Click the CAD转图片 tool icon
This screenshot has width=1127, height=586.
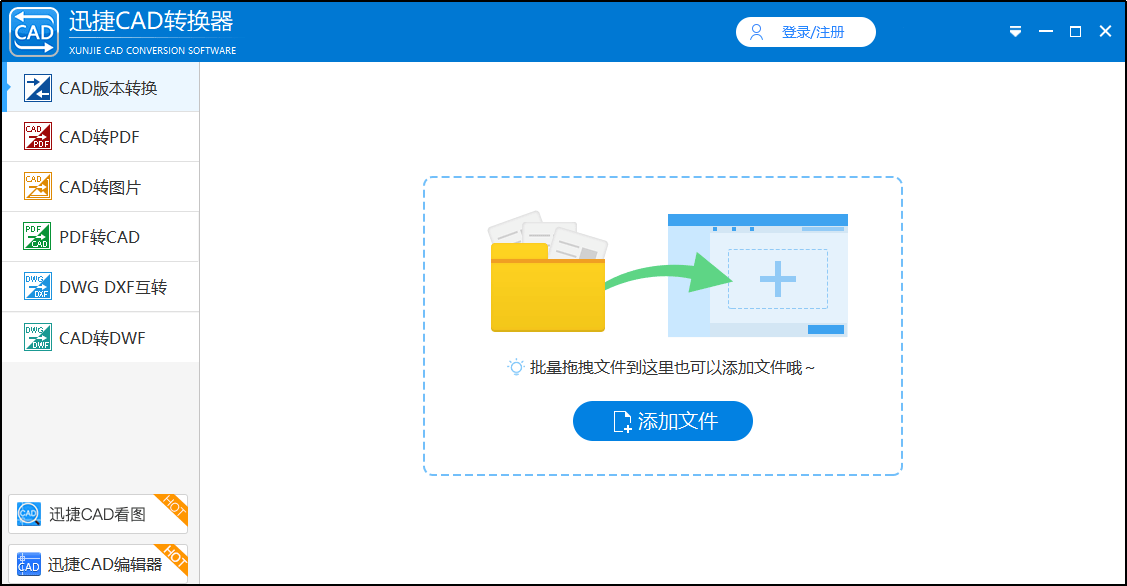[37, 186]
